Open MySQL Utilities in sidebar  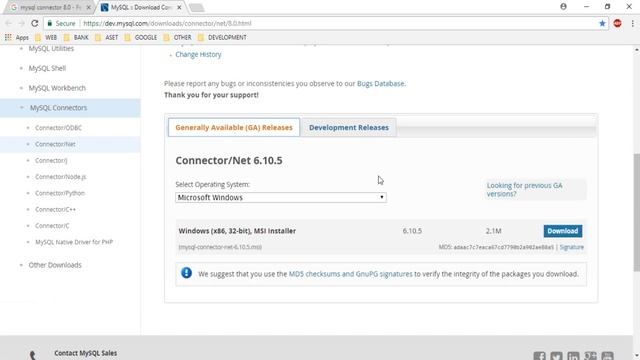click(51, 49)
